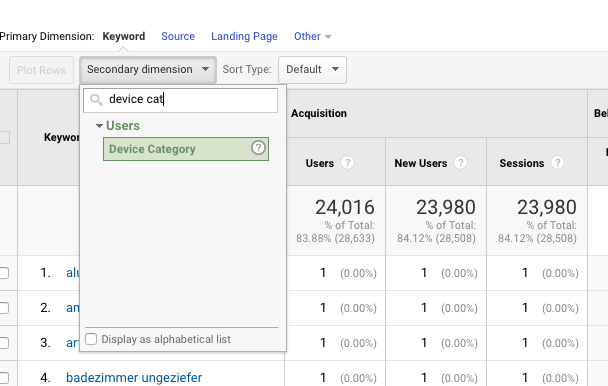The width and height of the screenshot is (608, 386).
Task: Show help tooltip for New Users column
Action: pos(460,163)
